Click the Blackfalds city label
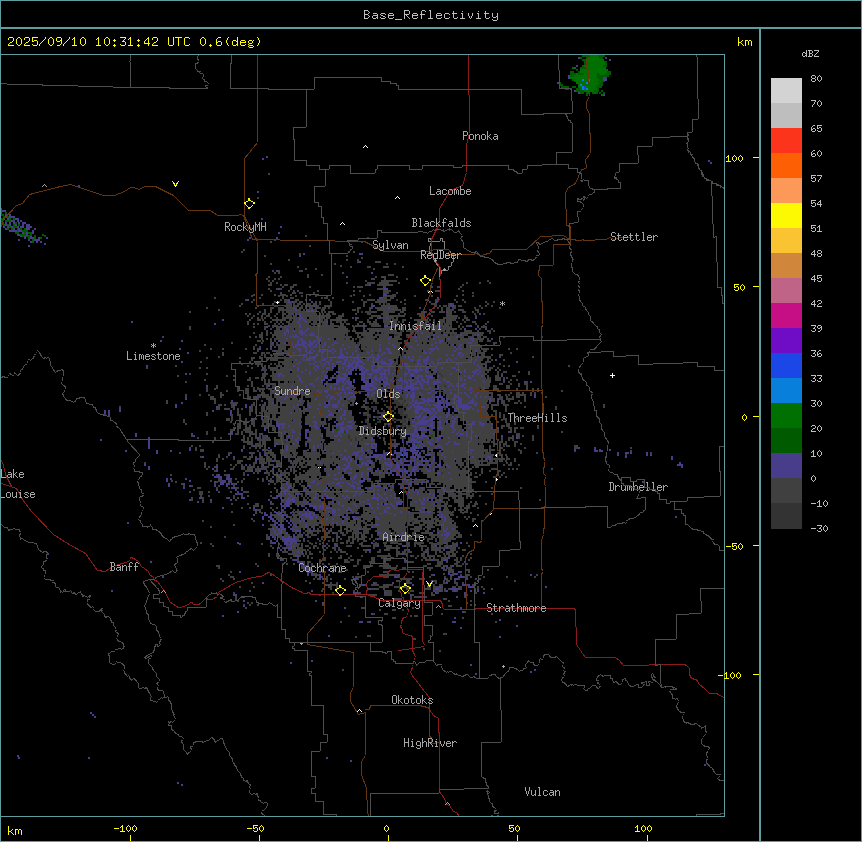Image resolution: width=862 pixels, height=842 pixels. coord(441,223)
